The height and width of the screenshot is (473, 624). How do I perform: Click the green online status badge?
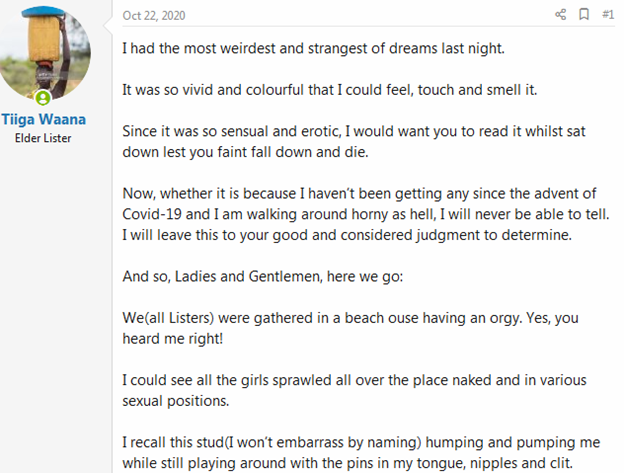coord(43,98)
